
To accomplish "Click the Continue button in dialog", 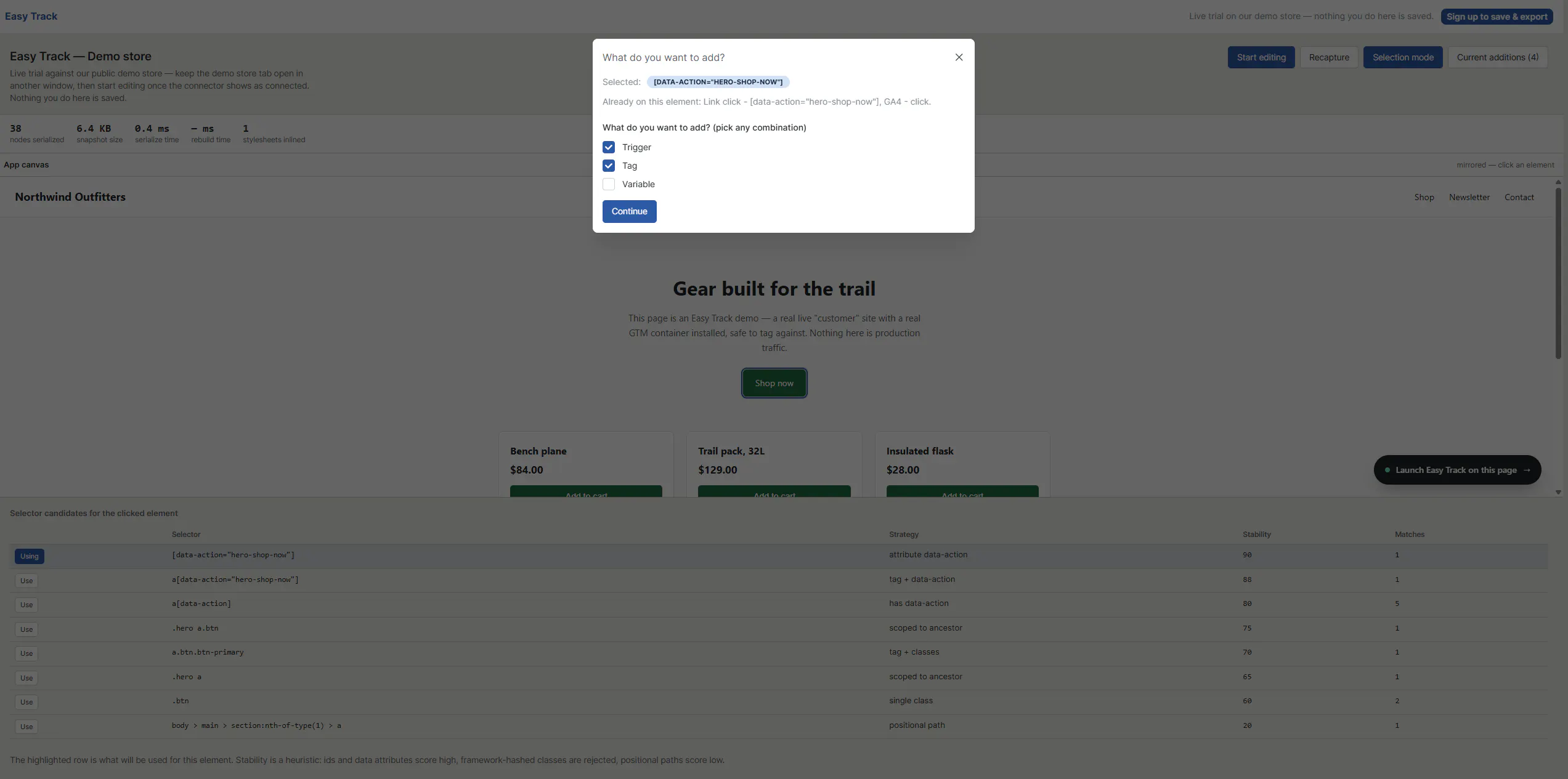I will pos(629,211).
